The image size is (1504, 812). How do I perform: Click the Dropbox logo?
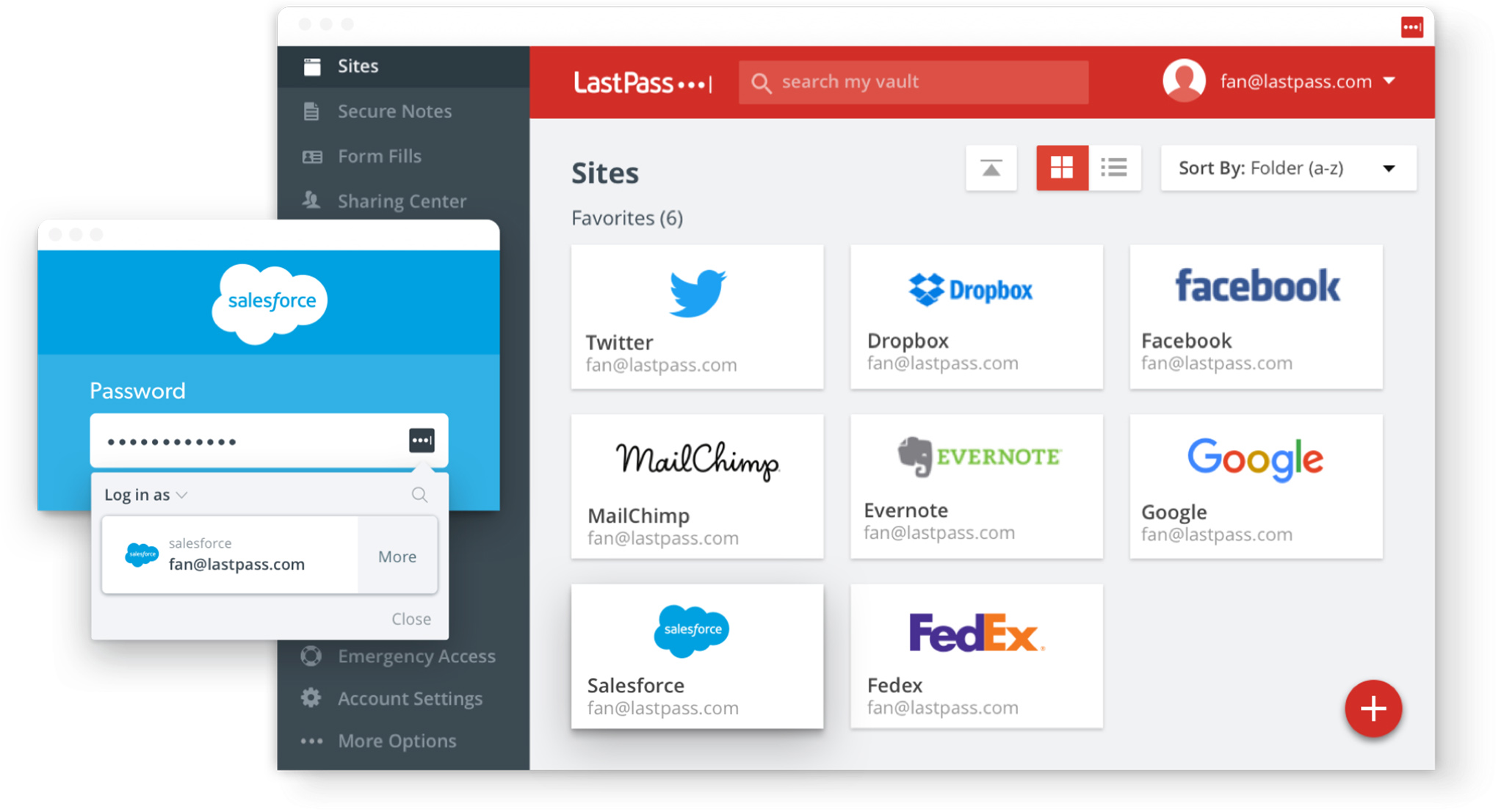(x=970, y=290)
